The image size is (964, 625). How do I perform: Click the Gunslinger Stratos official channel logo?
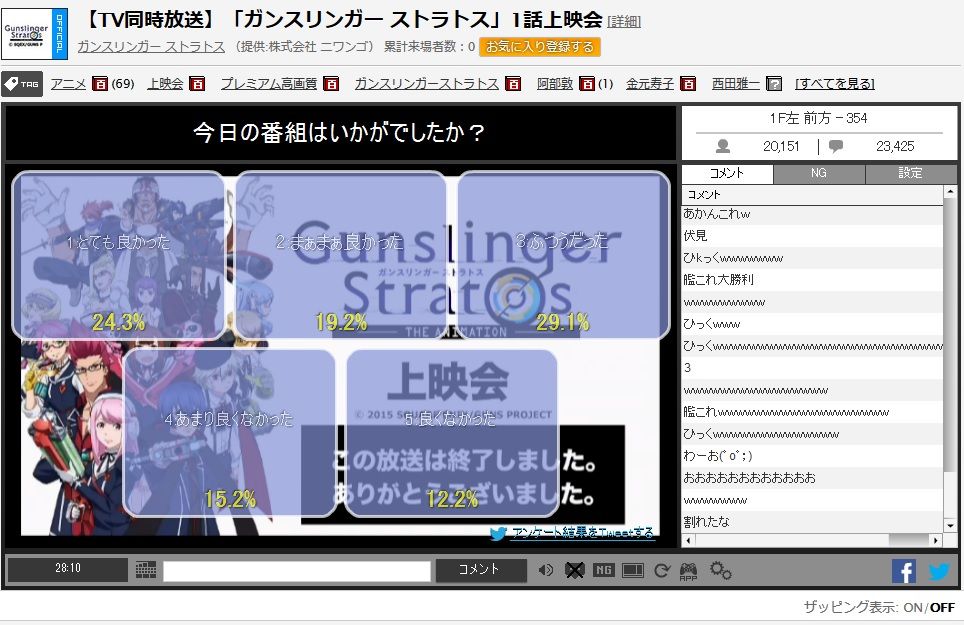coord(34,34)
